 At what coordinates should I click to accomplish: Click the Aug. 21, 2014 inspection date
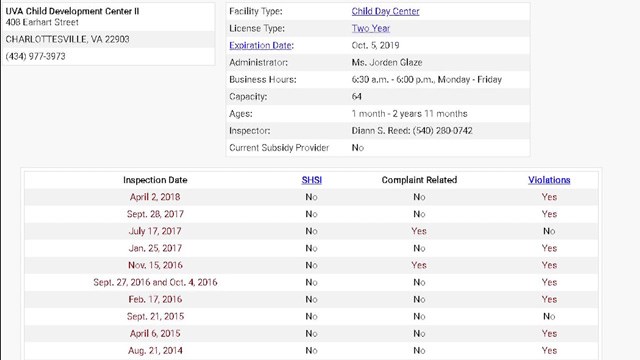155,351
